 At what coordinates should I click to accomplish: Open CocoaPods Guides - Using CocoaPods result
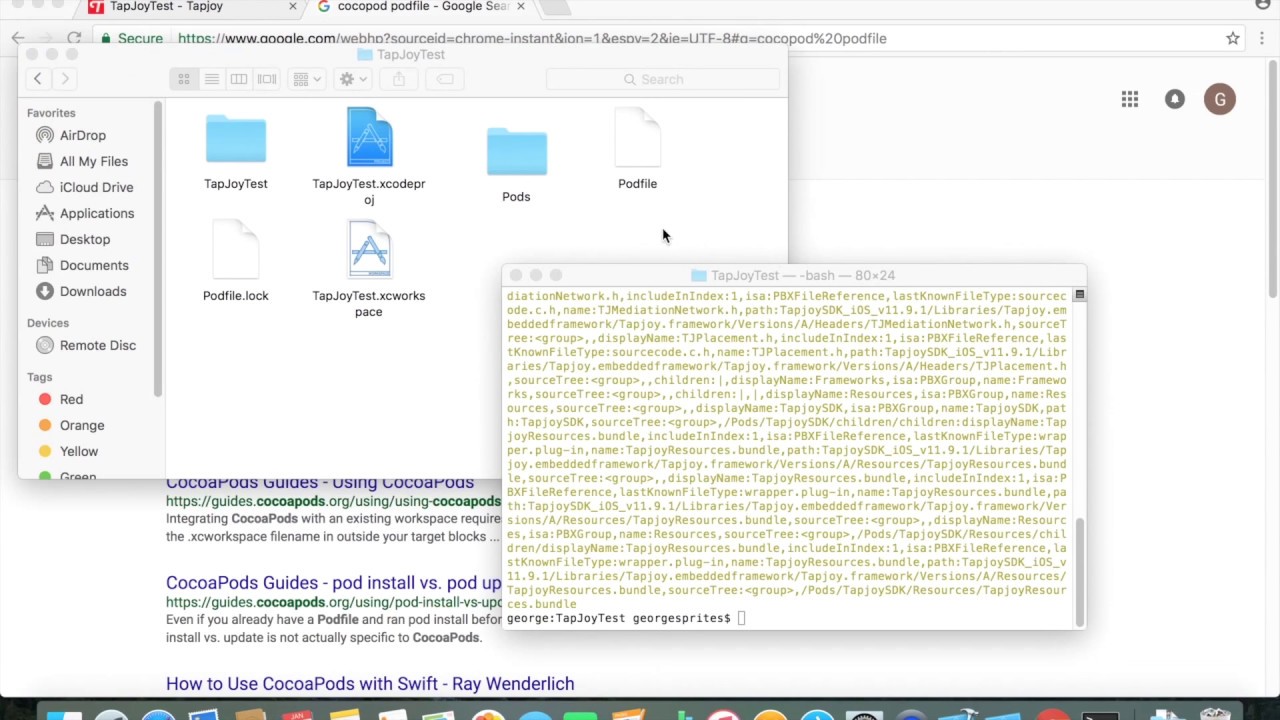[x=320, y=483]
